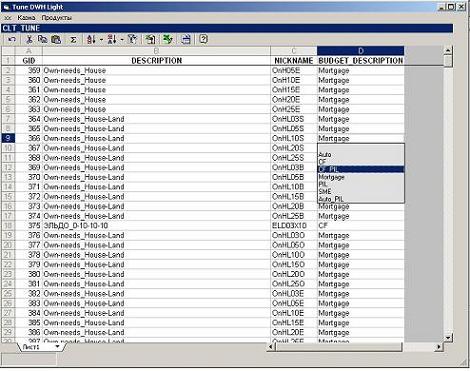470x371 pixels.
Task: Click the Sort ascending icon
Action: point(91,40)
